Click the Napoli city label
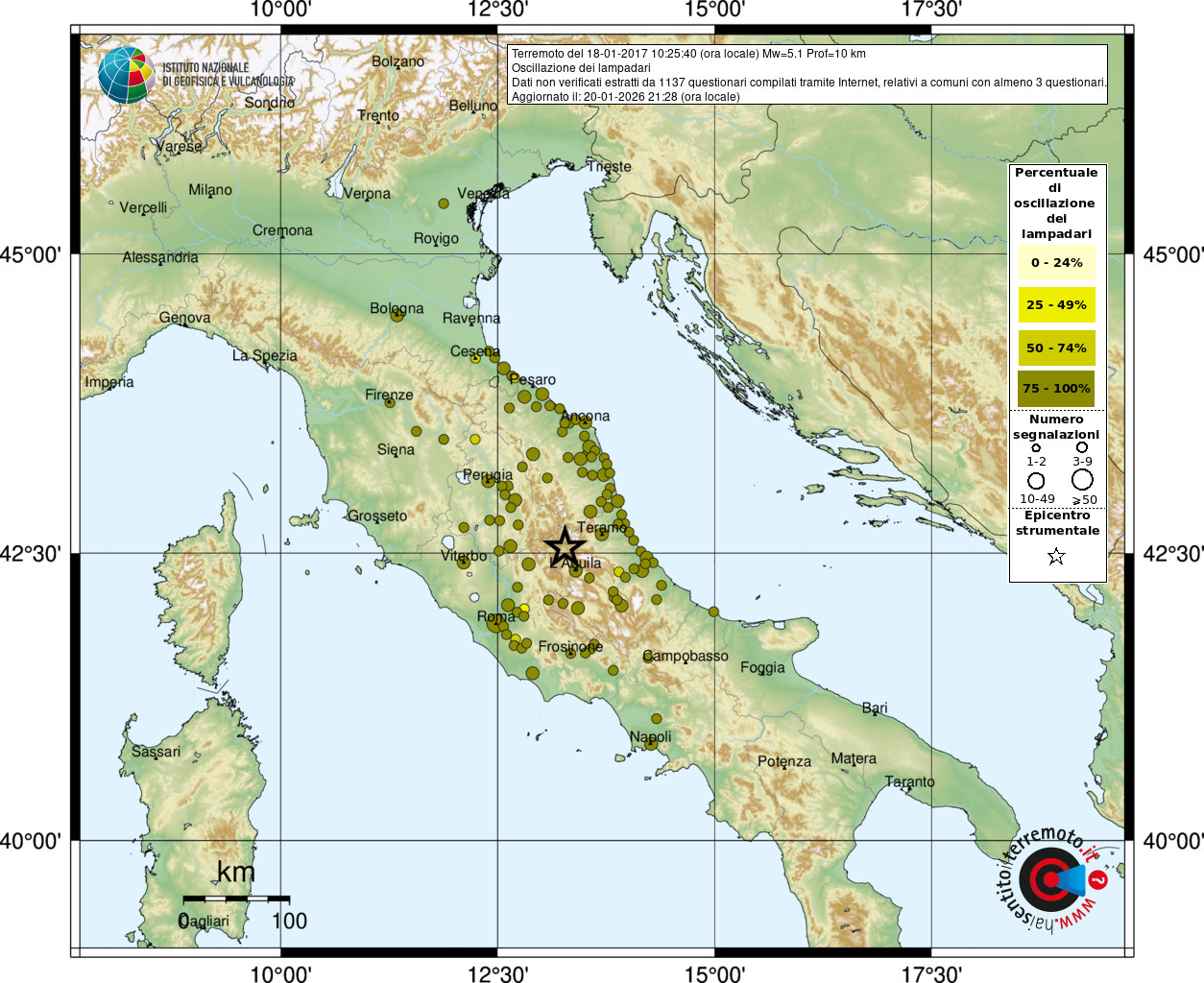This screenshot has width=1204, height=983. point(651,737)
